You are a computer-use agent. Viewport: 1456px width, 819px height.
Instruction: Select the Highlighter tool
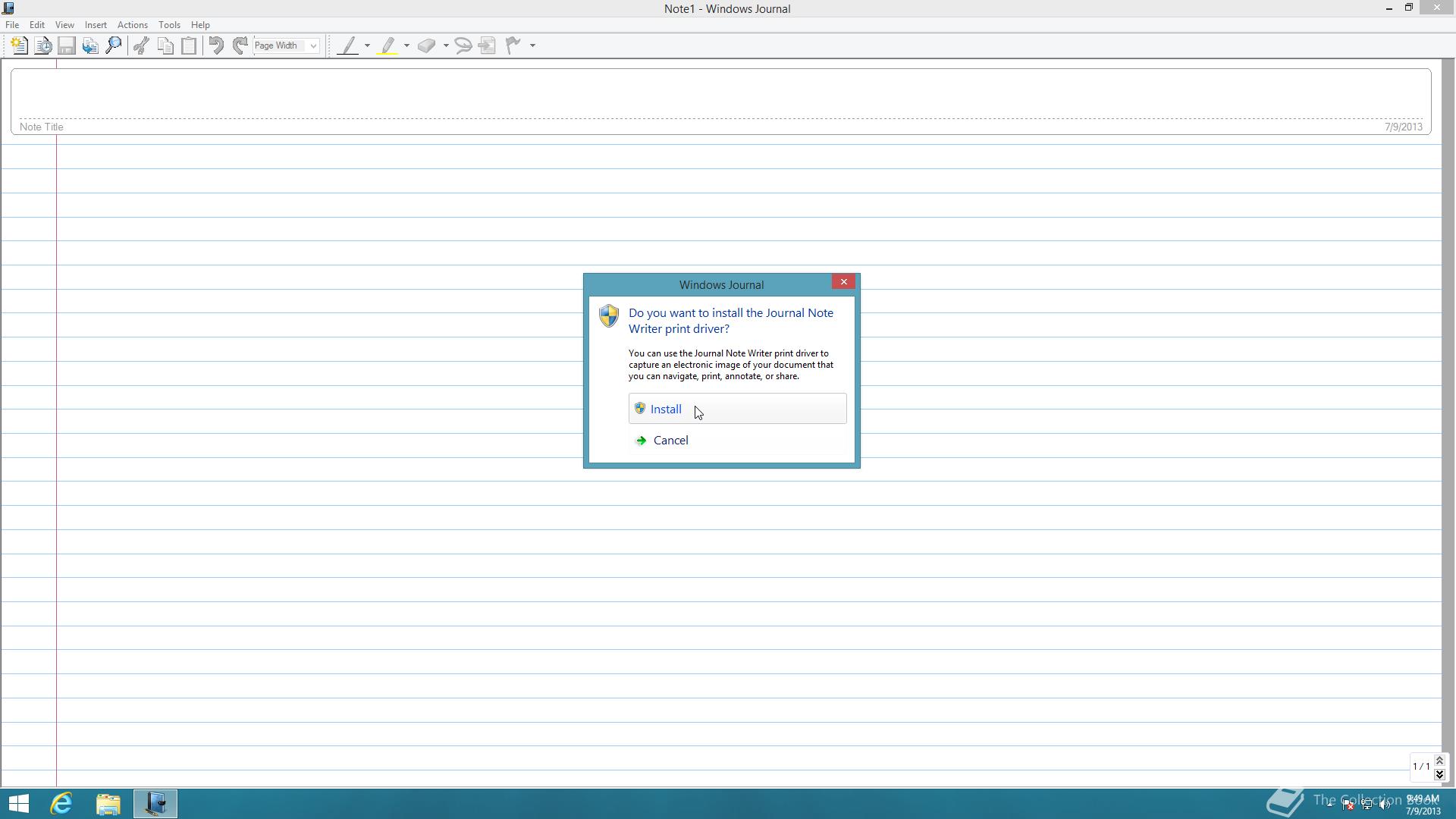pos(388,45)
